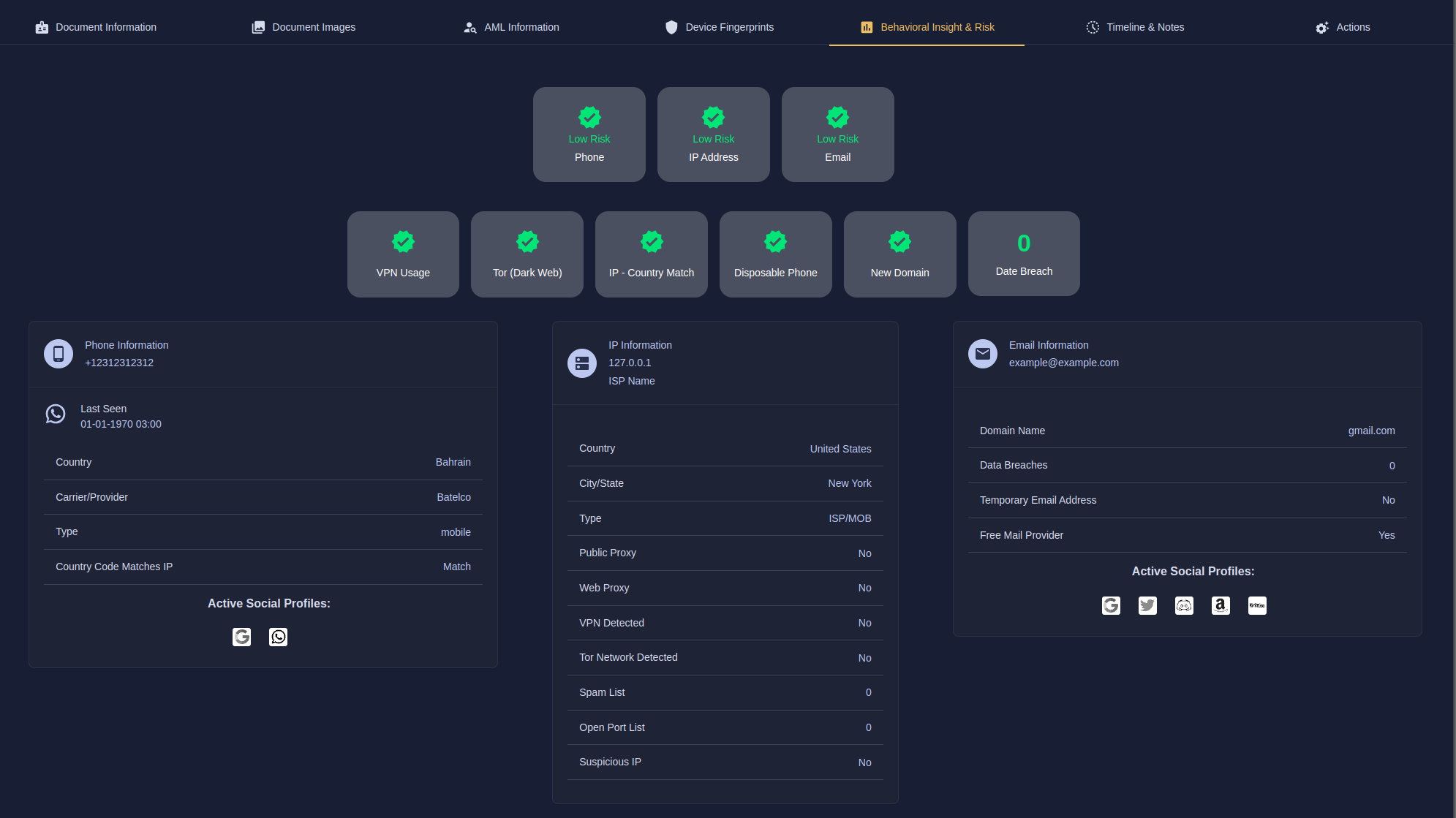Go to the Timeline & Notes tab

[1135, 27]
